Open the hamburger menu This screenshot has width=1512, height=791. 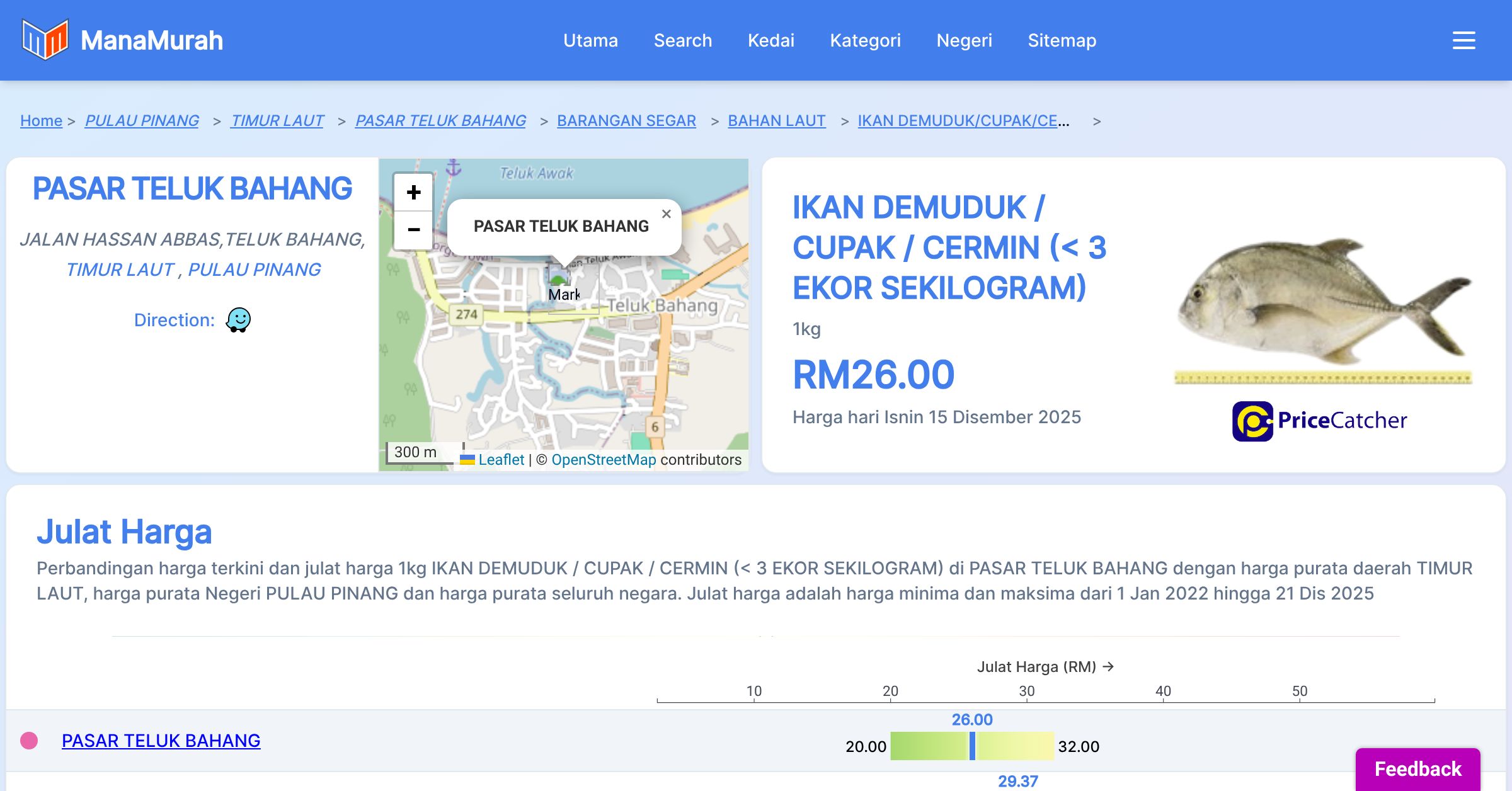(x=1463, y=40)
